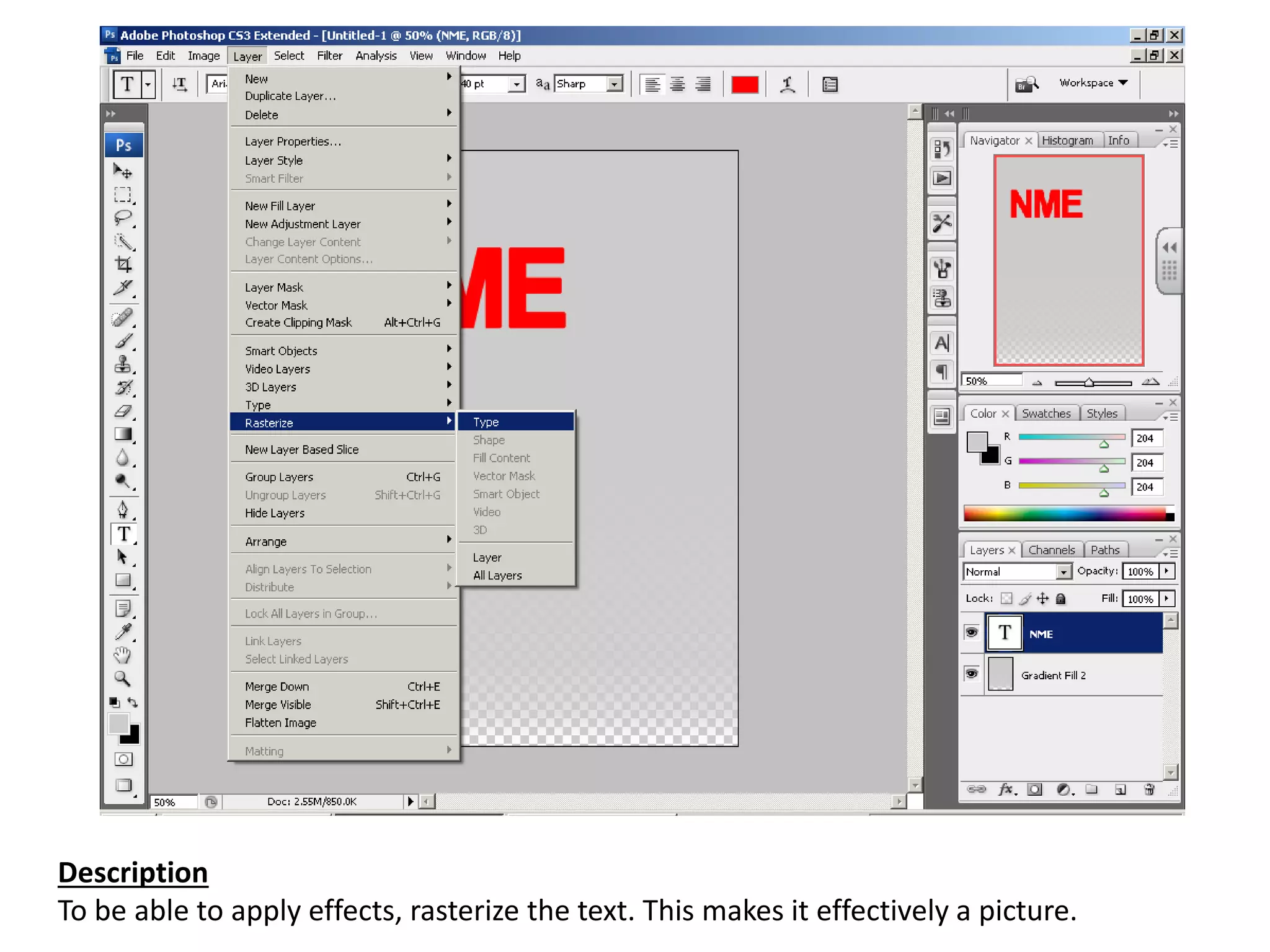Toggle Lock transparent pixels
The width and height of the screenshot is (1270, 952).
tap(1006, 598)
